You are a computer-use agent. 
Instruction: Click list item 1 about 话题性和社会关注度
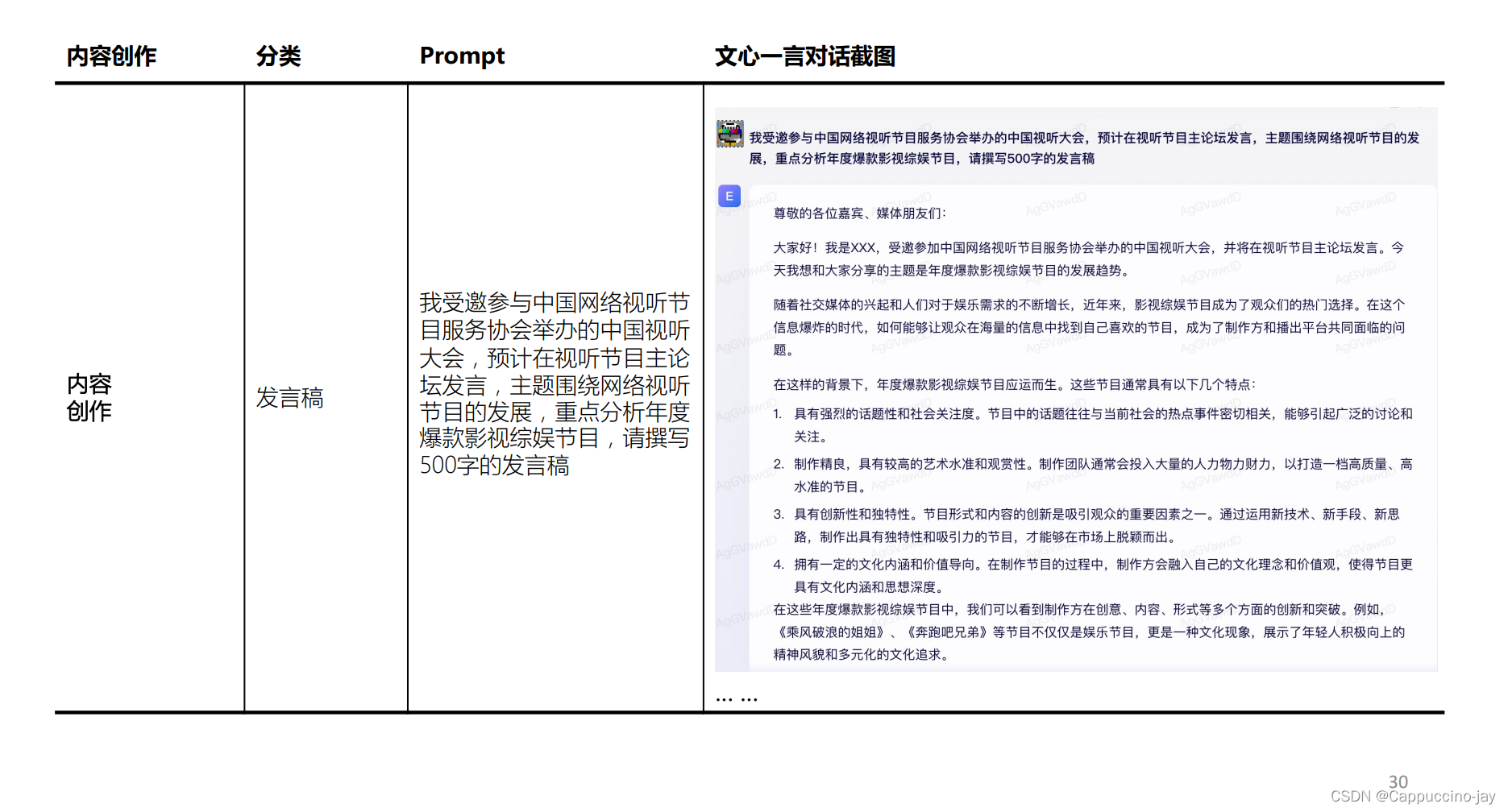point(1092,425)
